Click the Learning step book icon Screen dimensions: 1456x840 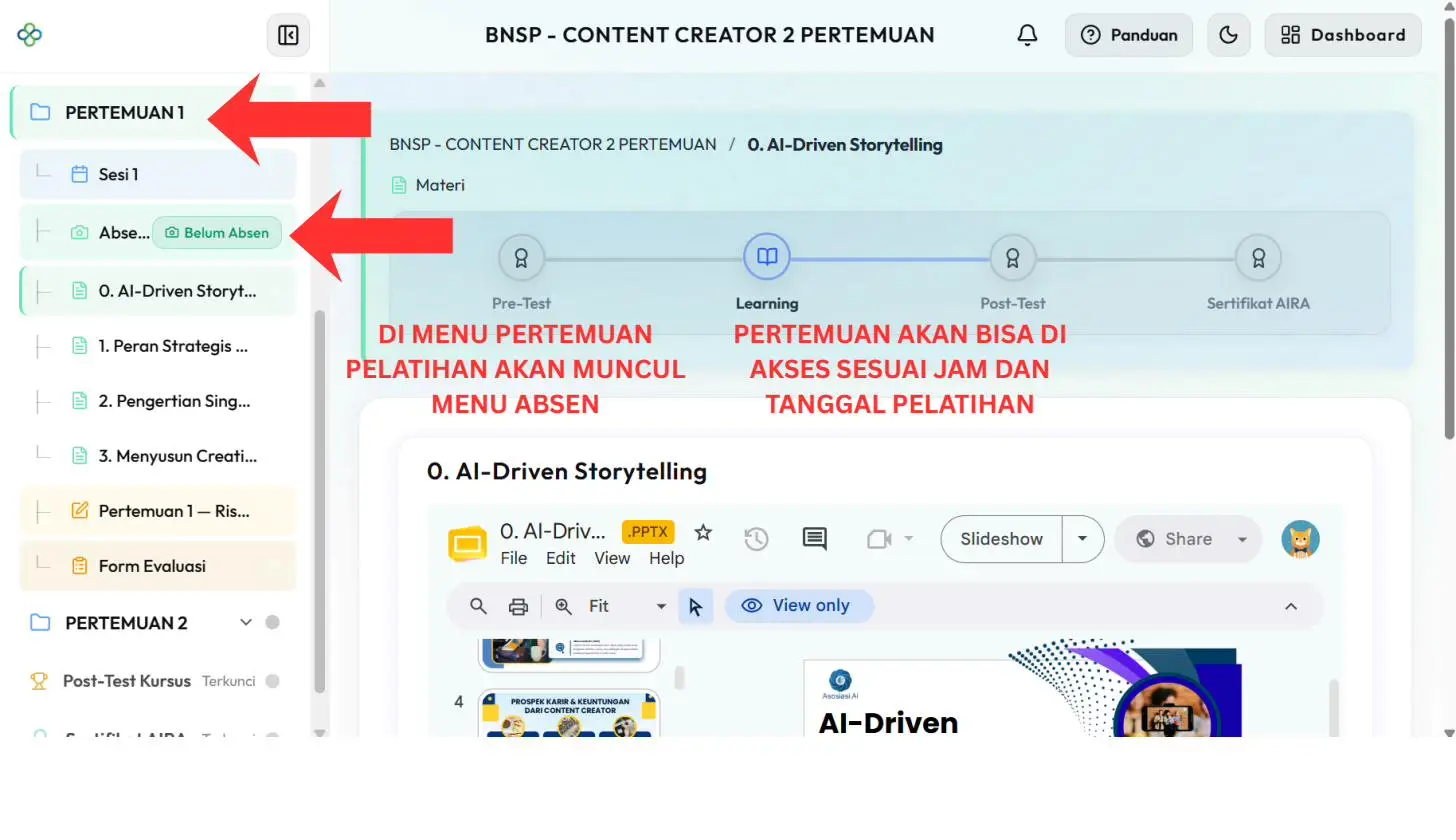tap(767, 258)
